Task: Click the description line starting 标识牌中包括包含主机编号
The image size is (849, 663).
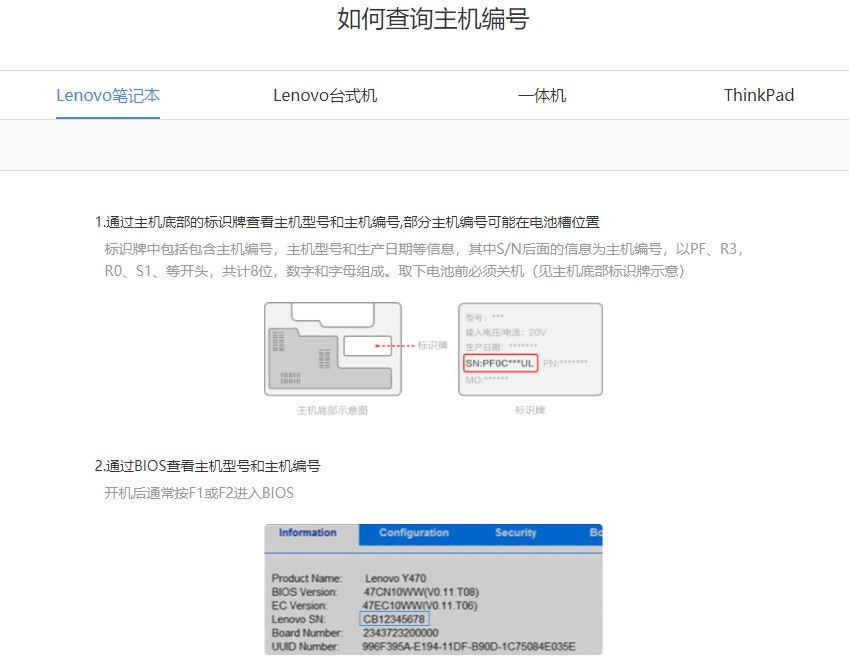Action: (425, 249)
